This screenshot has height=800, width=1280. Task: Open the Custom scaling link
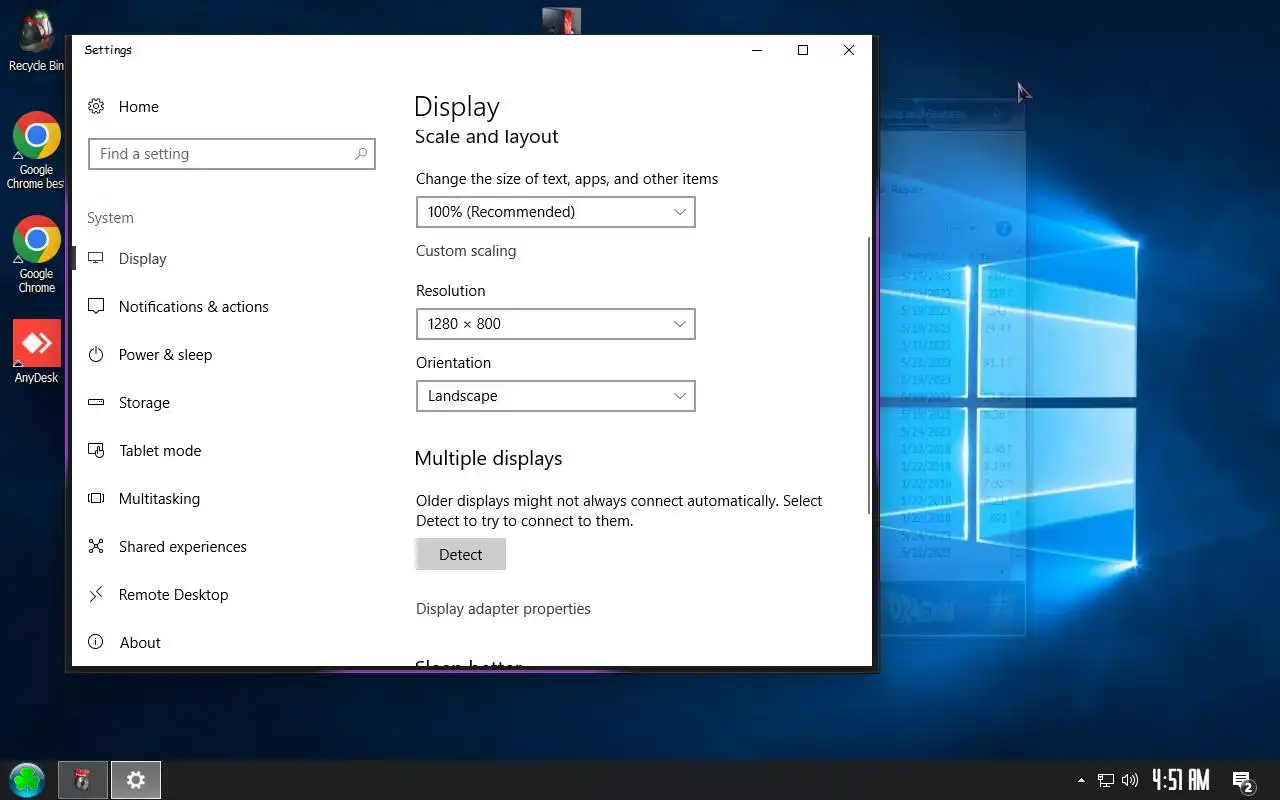click(466, 251)
